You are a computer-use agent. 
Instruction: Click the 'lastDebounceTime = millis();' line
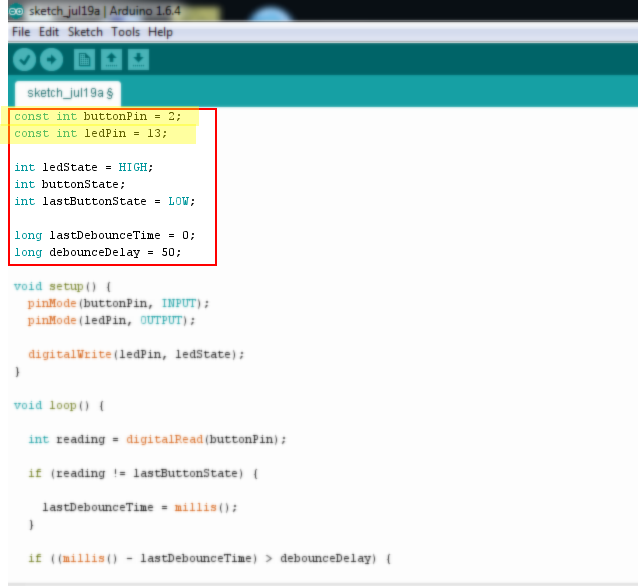140,507
